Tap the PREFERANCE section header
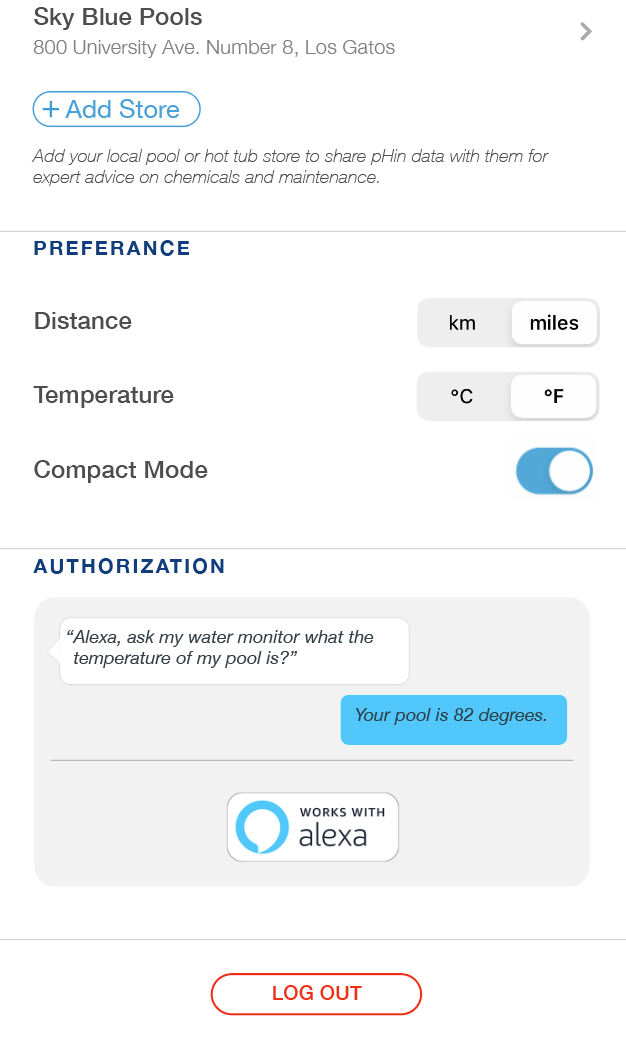 point(112,249)
